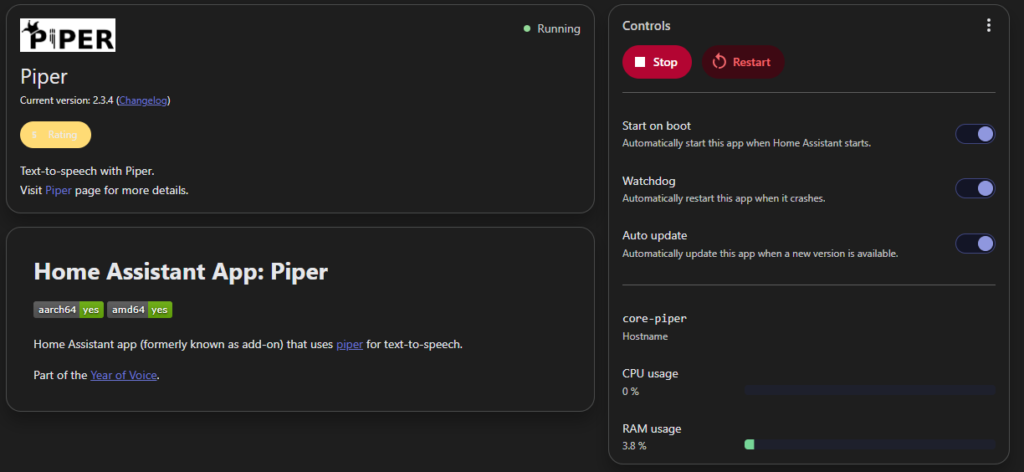The image size is (1024, 472).
Task: Click the RAM usage progress bar
Action: click(x=869, y=445)
